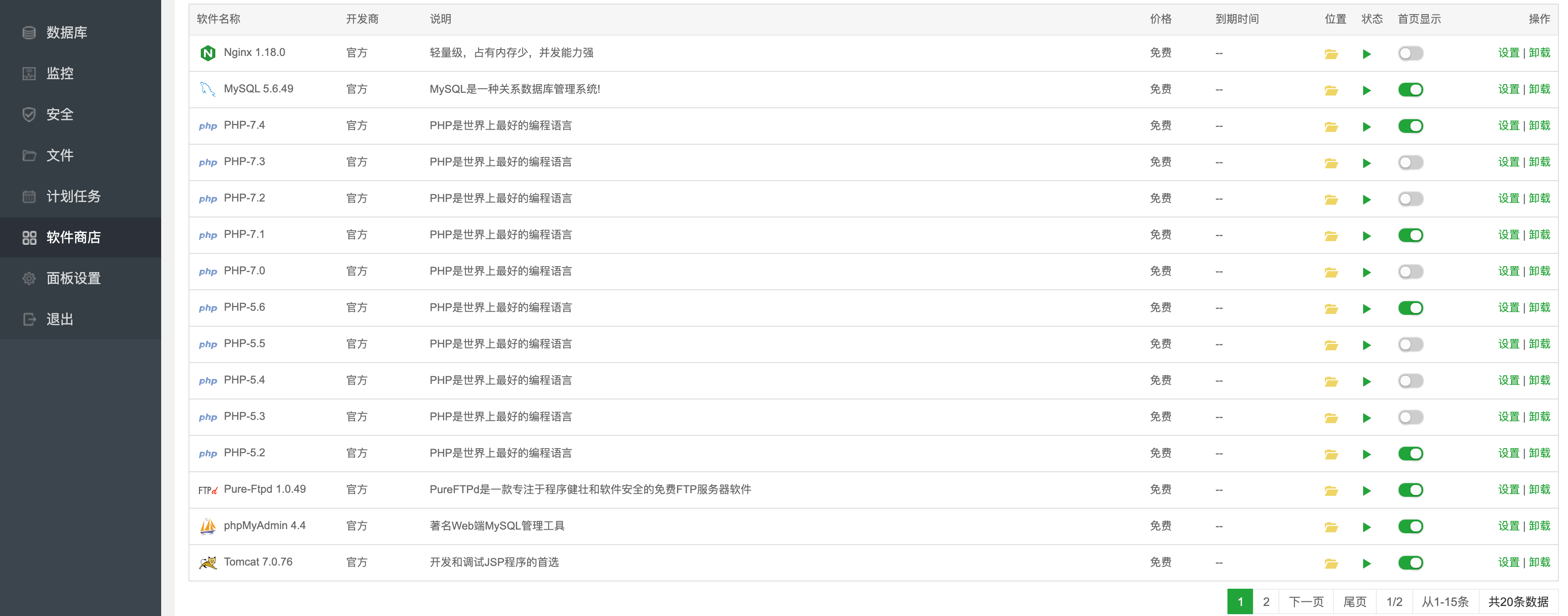Open folder location for Tomcat 7.0.76
Viewport: 1568px width, 616px height.
tap(1331, 563)
